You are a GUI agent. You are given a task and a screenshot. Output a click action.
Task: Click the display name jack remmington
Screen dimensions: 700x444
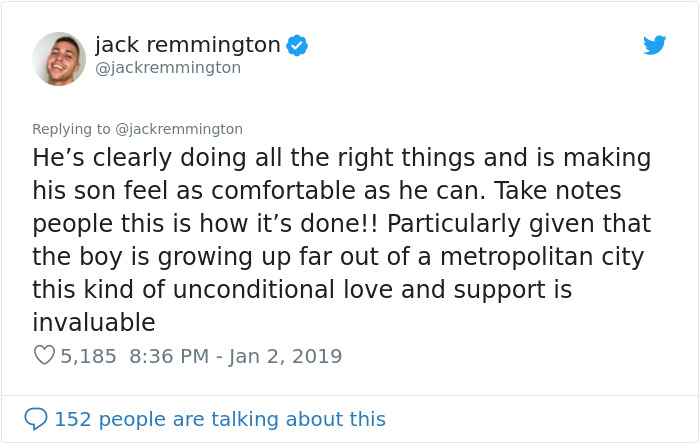(188, 45)
